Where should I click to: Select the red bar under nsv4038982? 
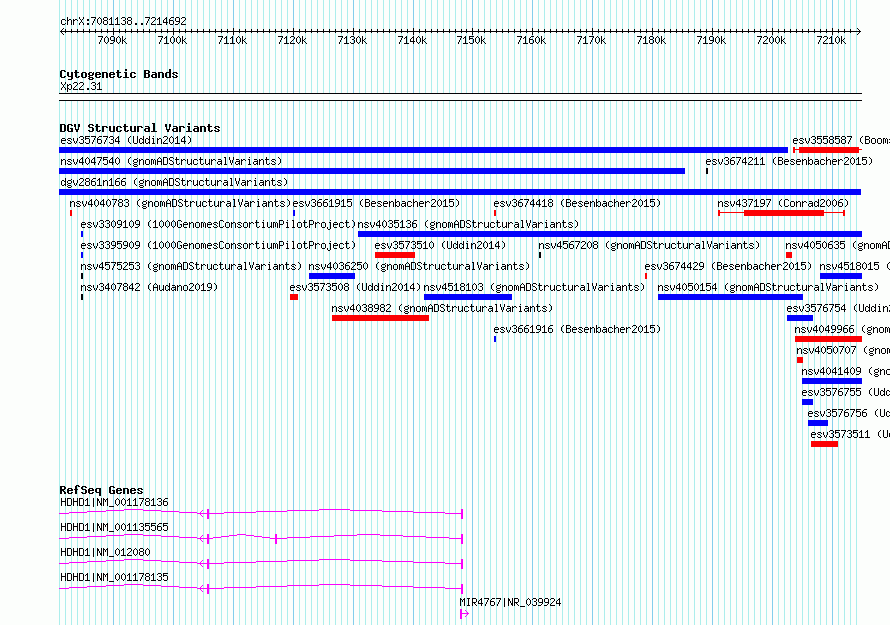[380, 318]
